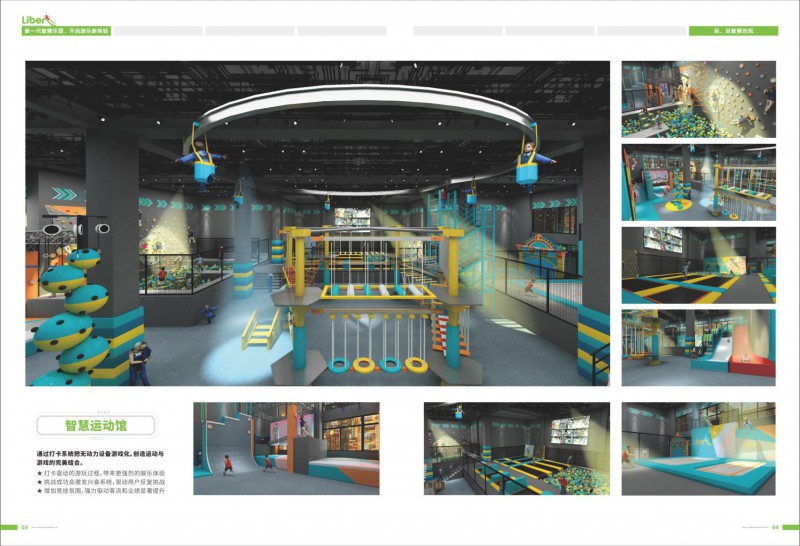
Task: Select the green header tab at top right
Action: (733, 31)
